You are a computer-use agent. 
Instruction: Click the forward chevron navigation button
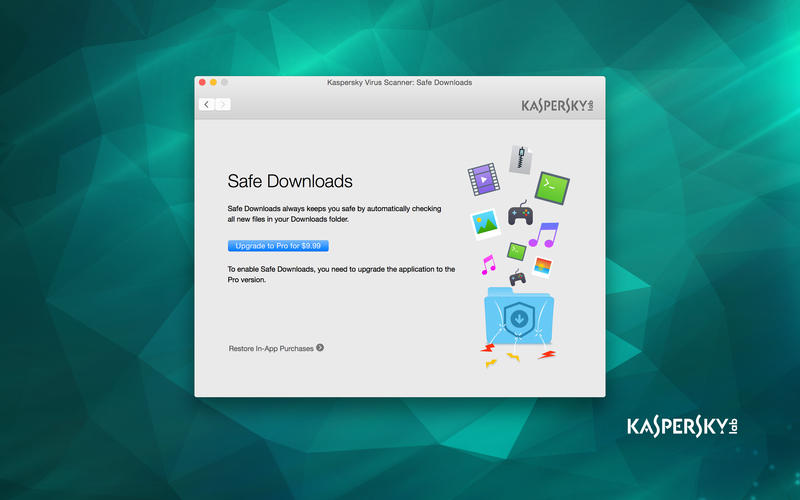click(222, 104)
